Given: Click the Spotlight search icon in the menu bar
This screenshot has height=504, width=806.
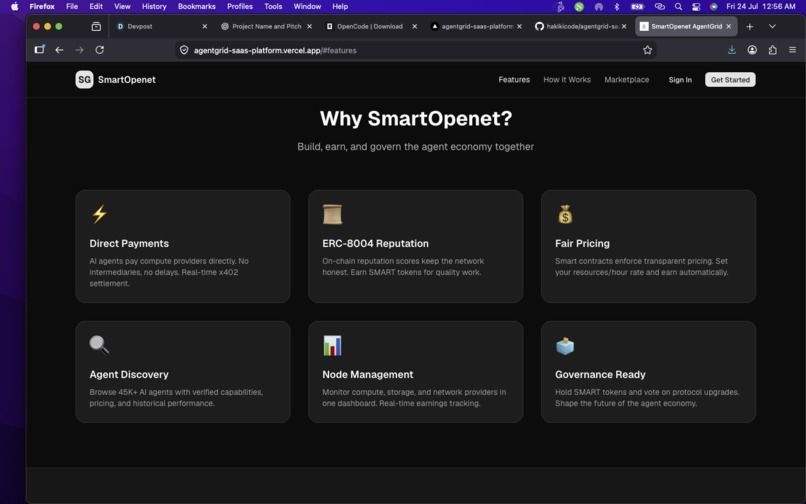Looking at the screenshot, I should 679,7.
